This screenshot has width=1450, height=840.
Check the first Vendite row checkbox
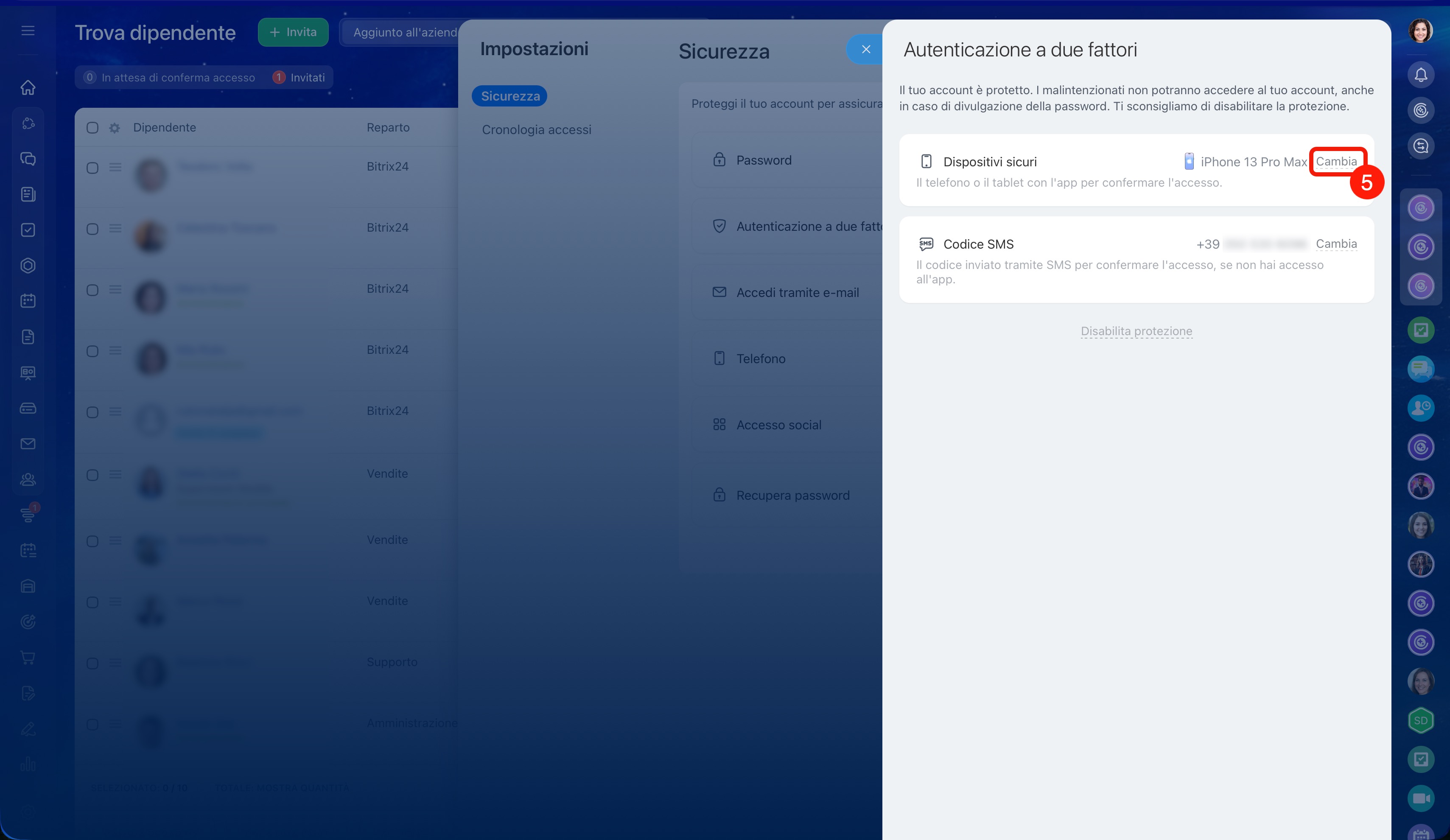coord(92,475)
